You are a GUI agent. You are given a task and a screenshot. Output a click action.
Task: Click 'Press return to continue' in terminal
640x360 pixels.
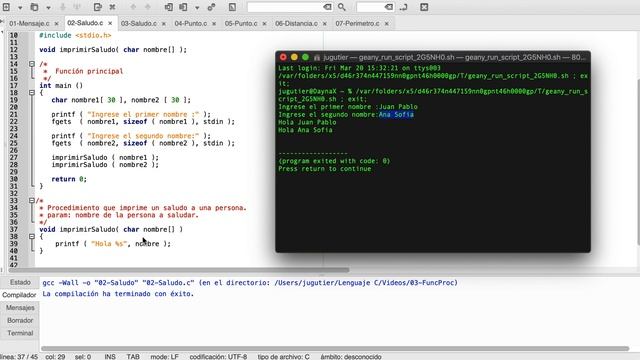pyautogui.click(x=325, y=169)
